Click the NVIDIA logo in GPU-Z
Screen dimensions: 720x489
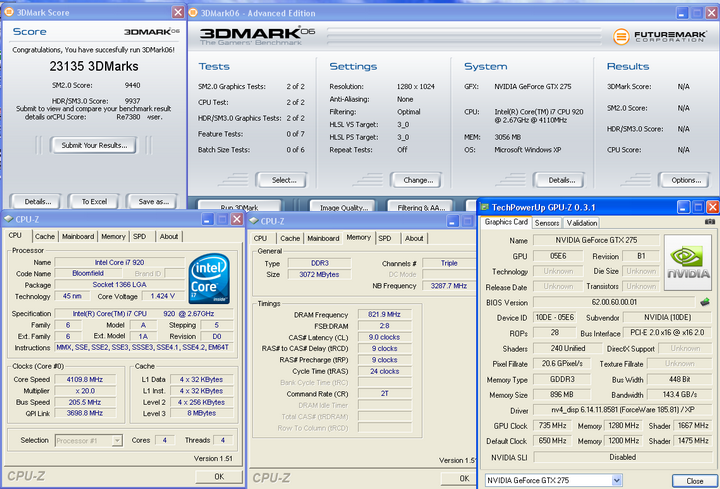point(688,263)
